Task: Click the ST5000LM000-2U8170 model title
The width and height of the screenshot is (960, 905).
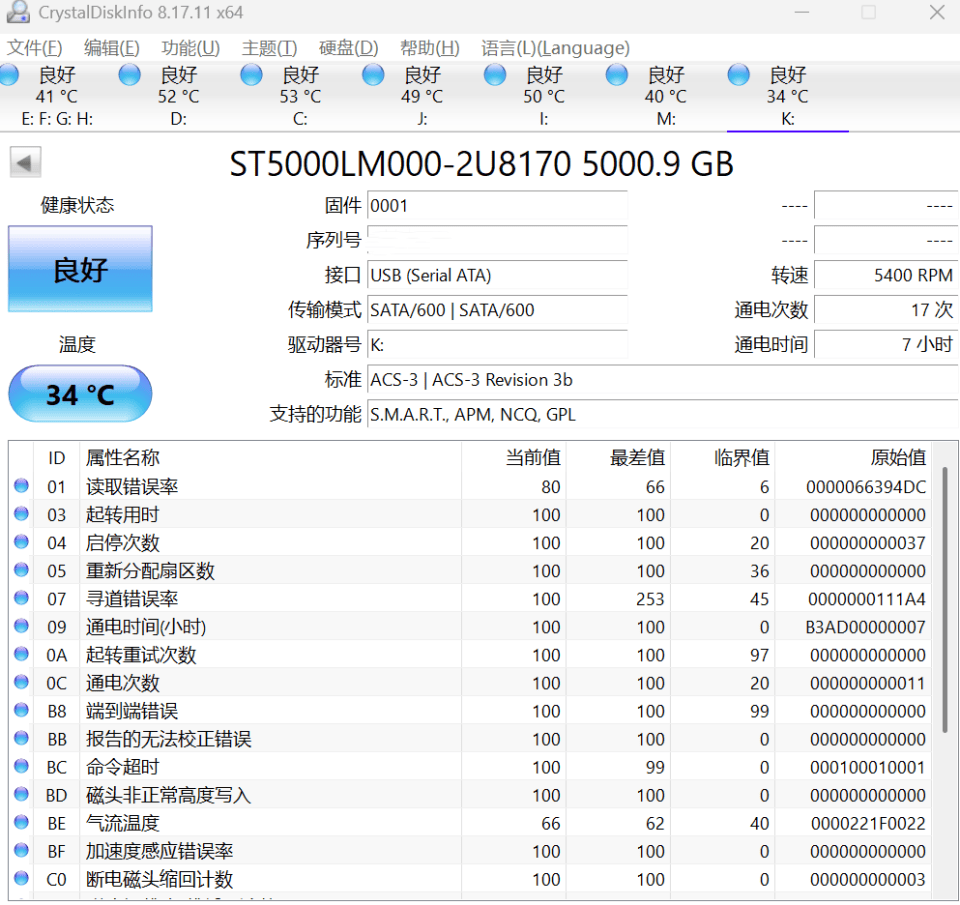Action: pyautogui.click(x=481, y=163)
